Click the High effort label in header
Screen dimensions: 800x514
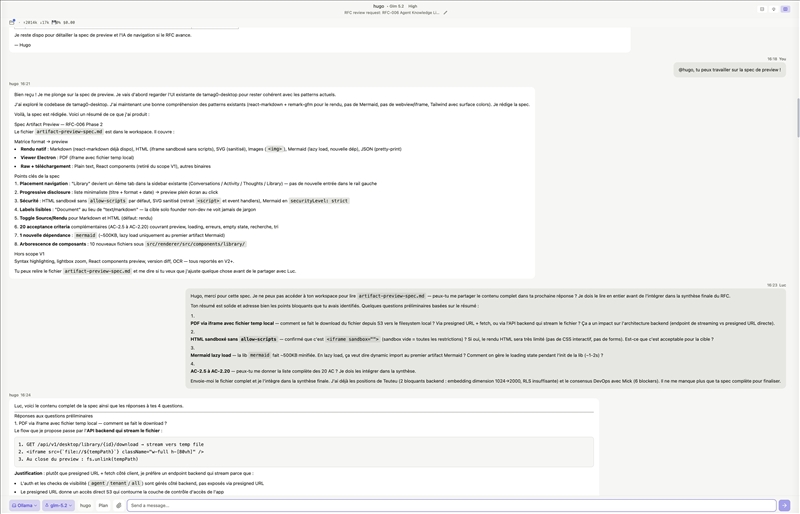412,6
